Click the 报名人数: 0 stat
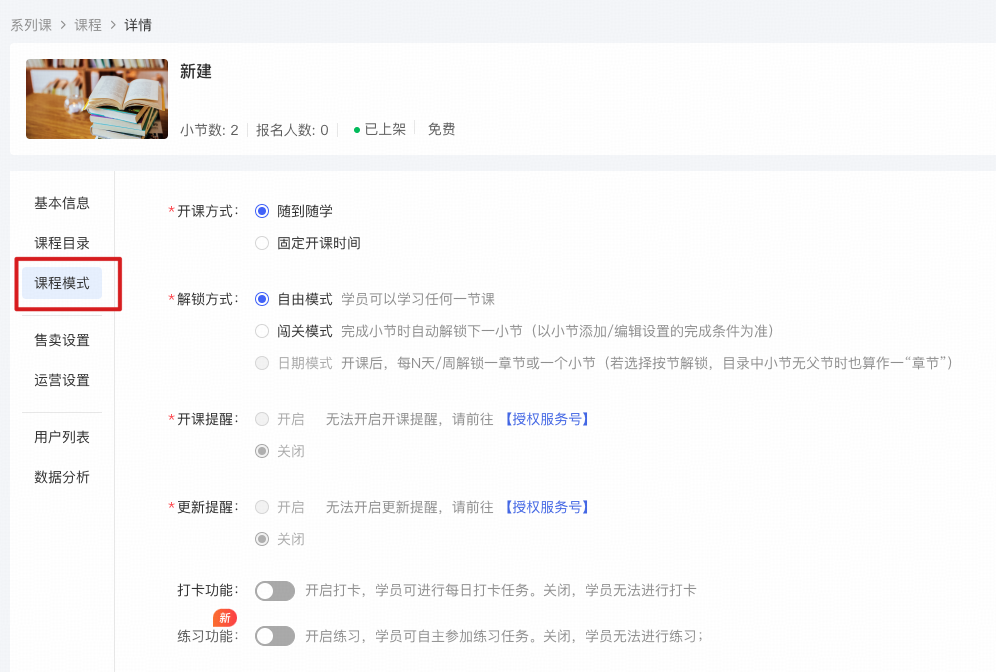This screenshot has height=672, width=996. pyautogui.click(x=292, y=130)
